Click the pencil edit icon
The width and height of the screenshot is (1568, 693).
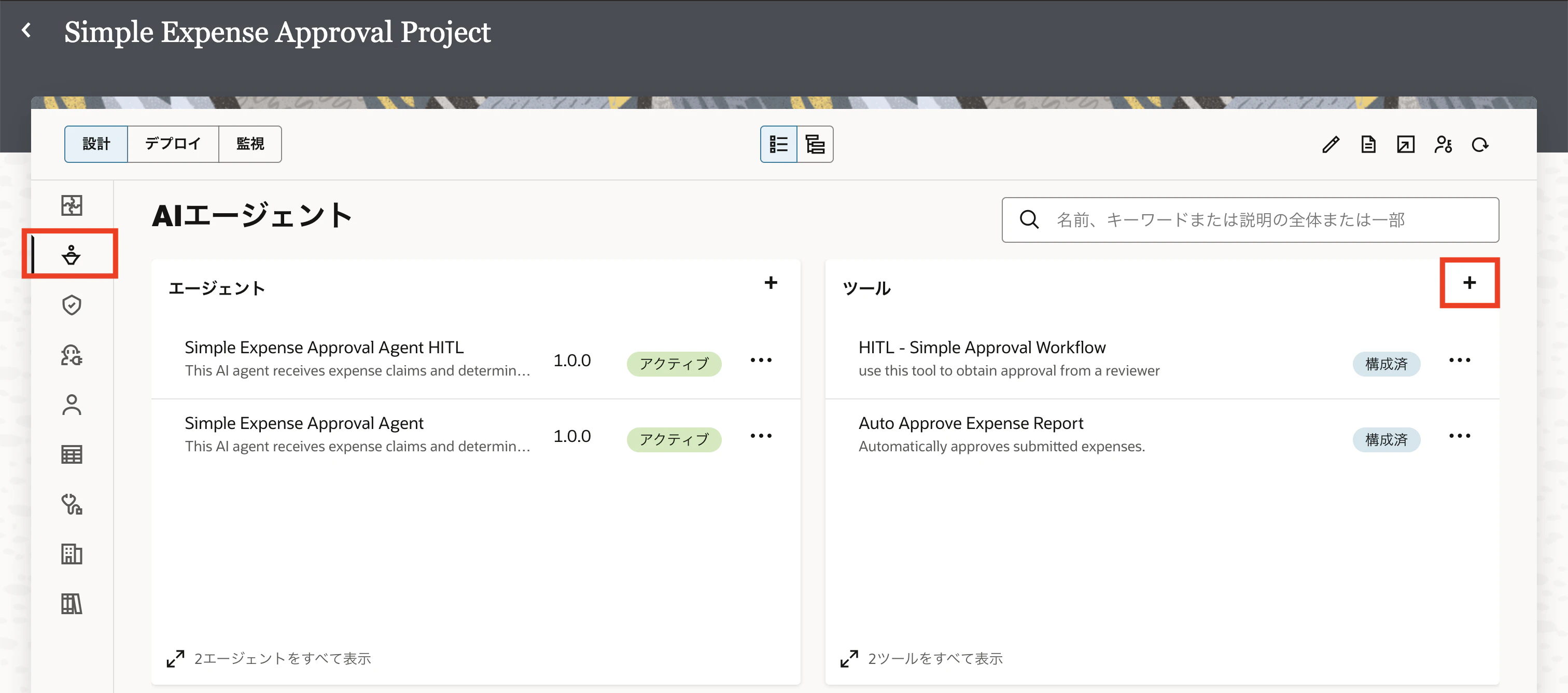tap(1331, 145)
